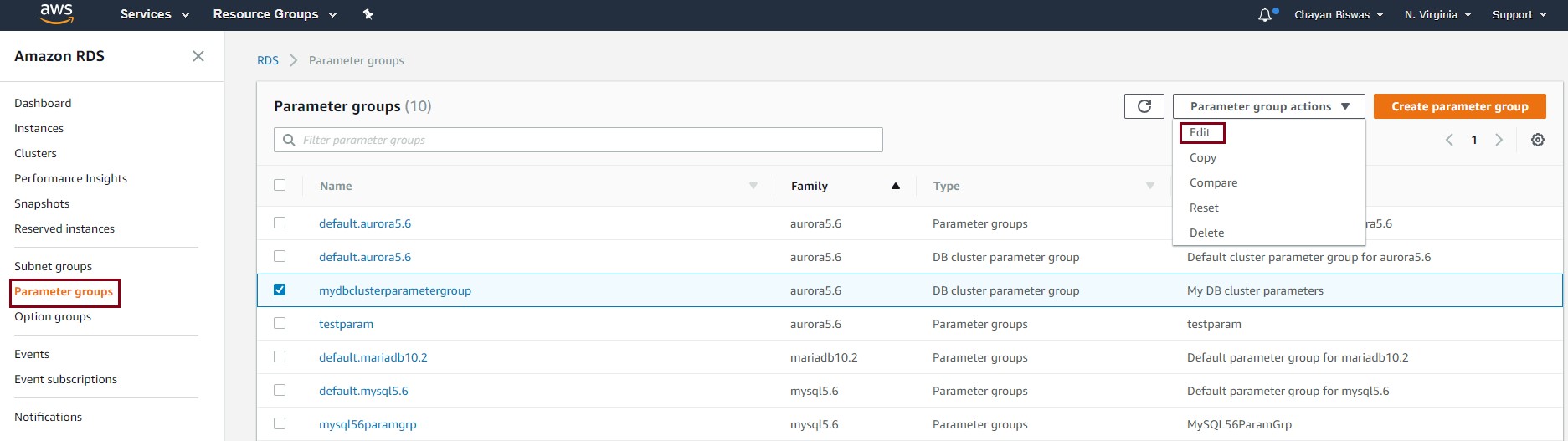Click 'Default parameter group for mysql5.6' text
The height and width of the screenshot is (441, 1568).
pos(1288,391)
